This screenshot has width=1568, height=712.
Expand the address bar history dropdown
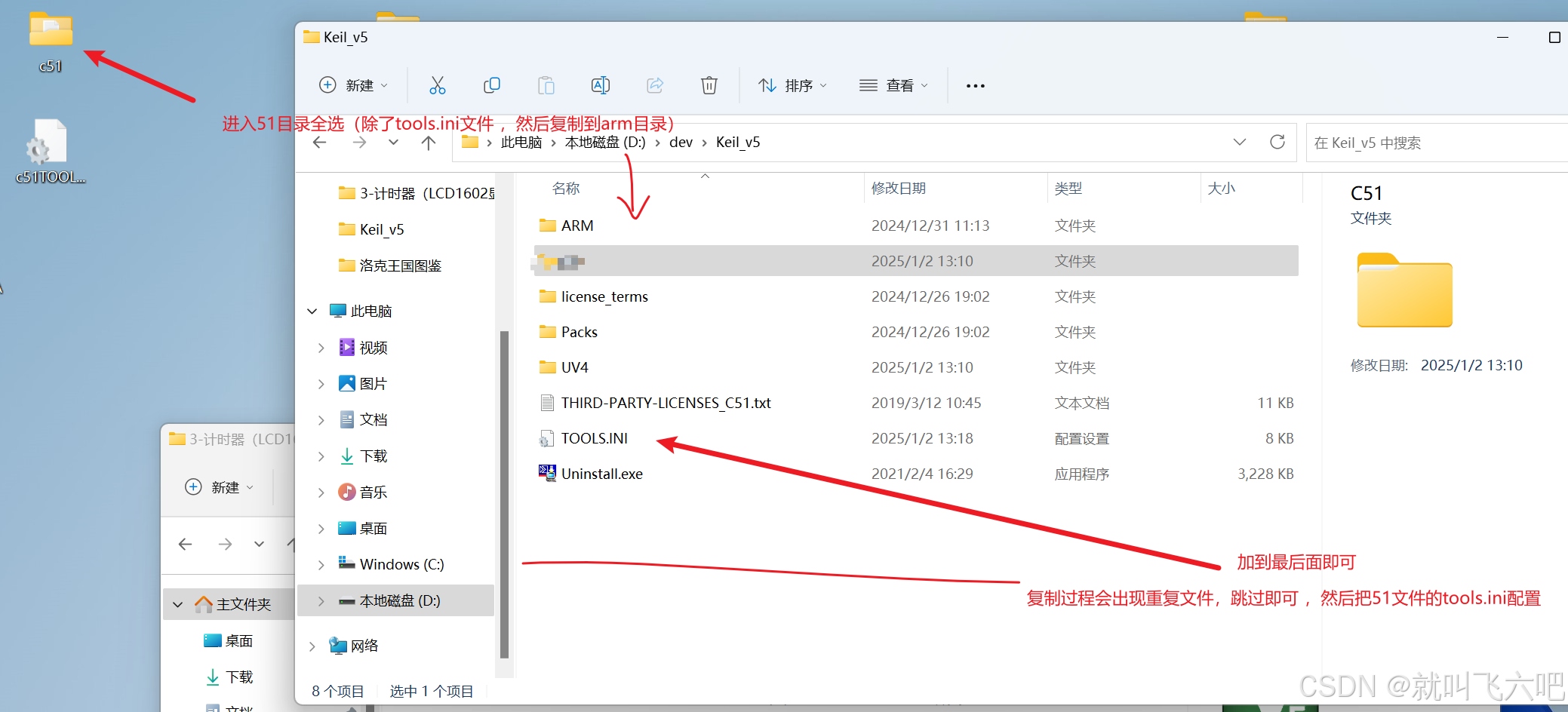(1240, 142)
